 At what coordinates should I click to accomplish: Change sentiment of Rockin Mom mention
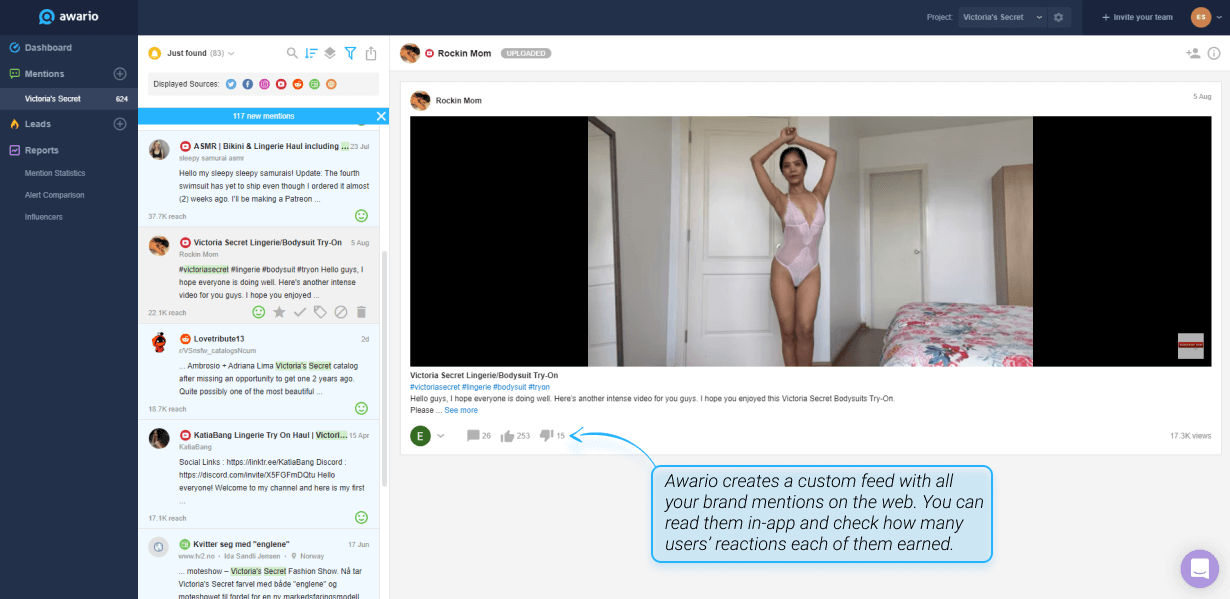tap(258, 312)
